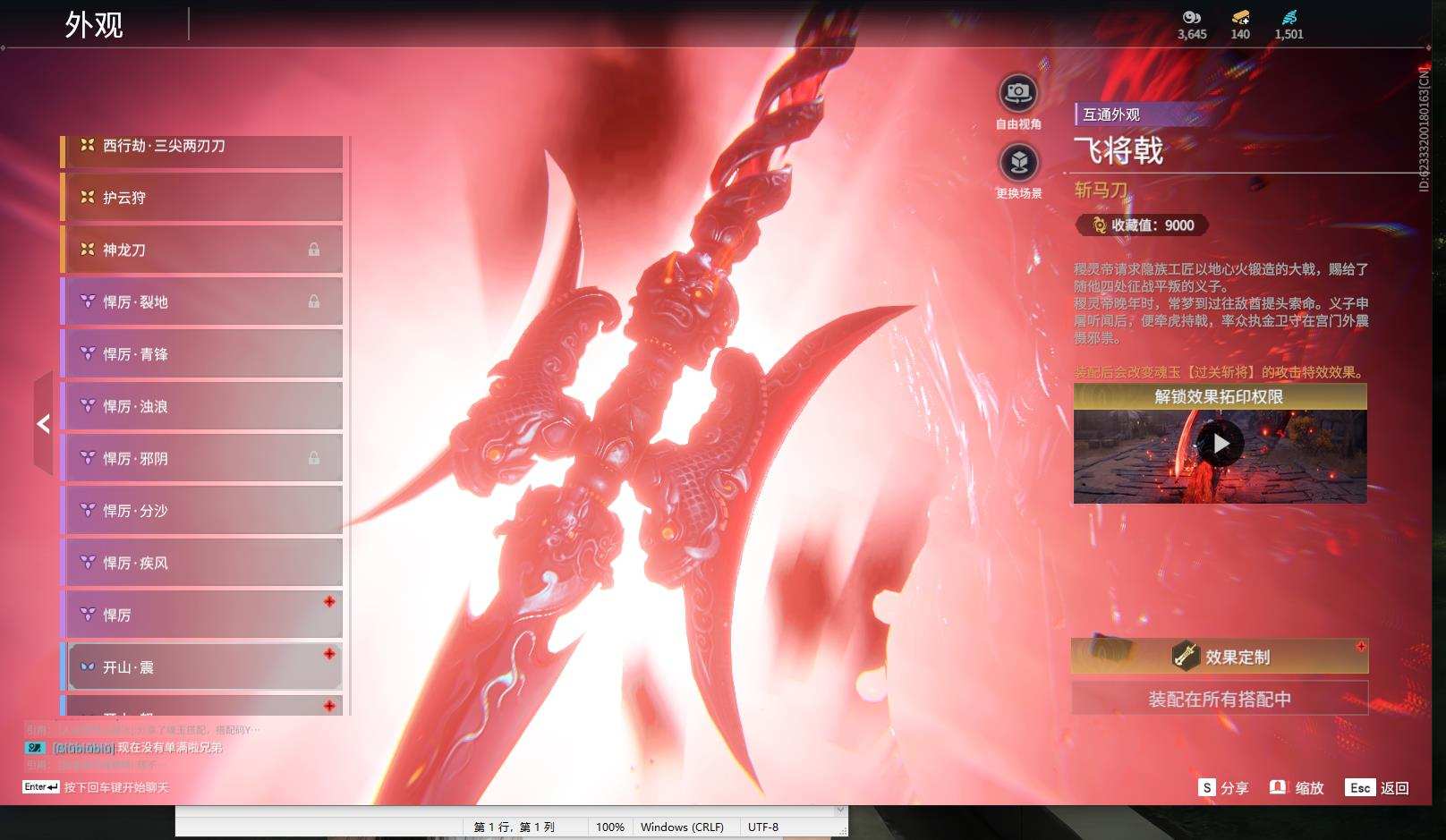1446x840 pixels.
Task: Select the plain 悍厉 skin entry
Action: point(201,615)
